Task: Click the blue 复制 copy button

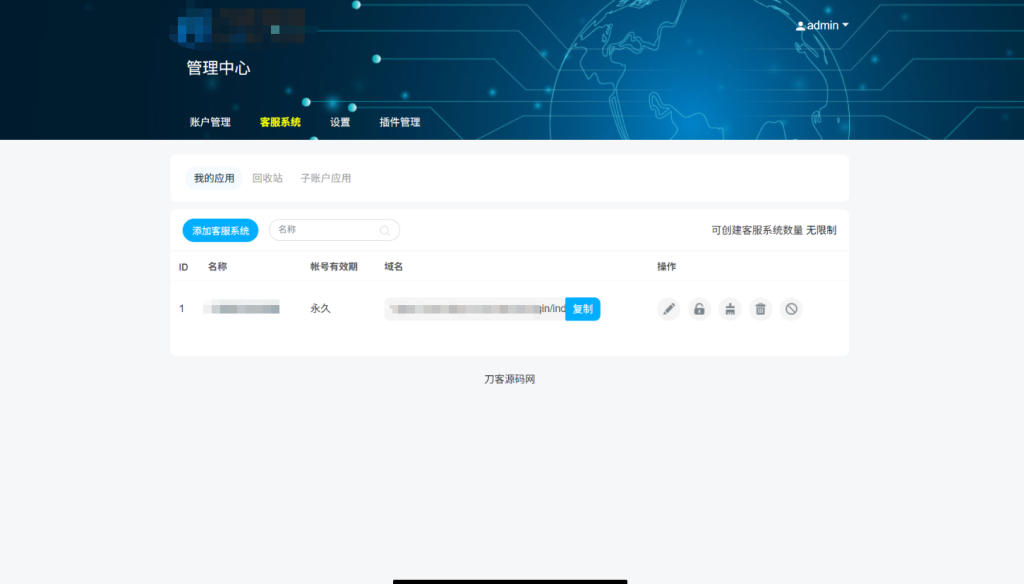Action: click(x=584, y=309)
